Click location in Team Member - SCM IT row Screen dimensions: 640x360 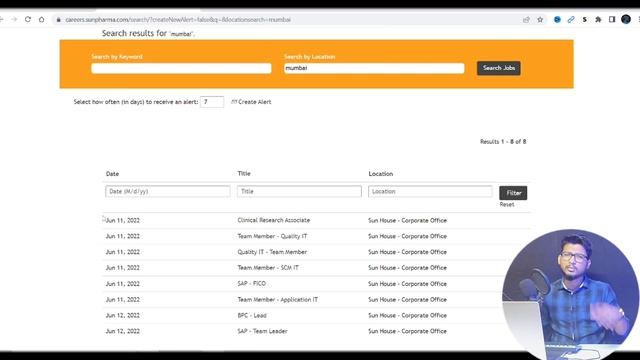coord(407,268)
